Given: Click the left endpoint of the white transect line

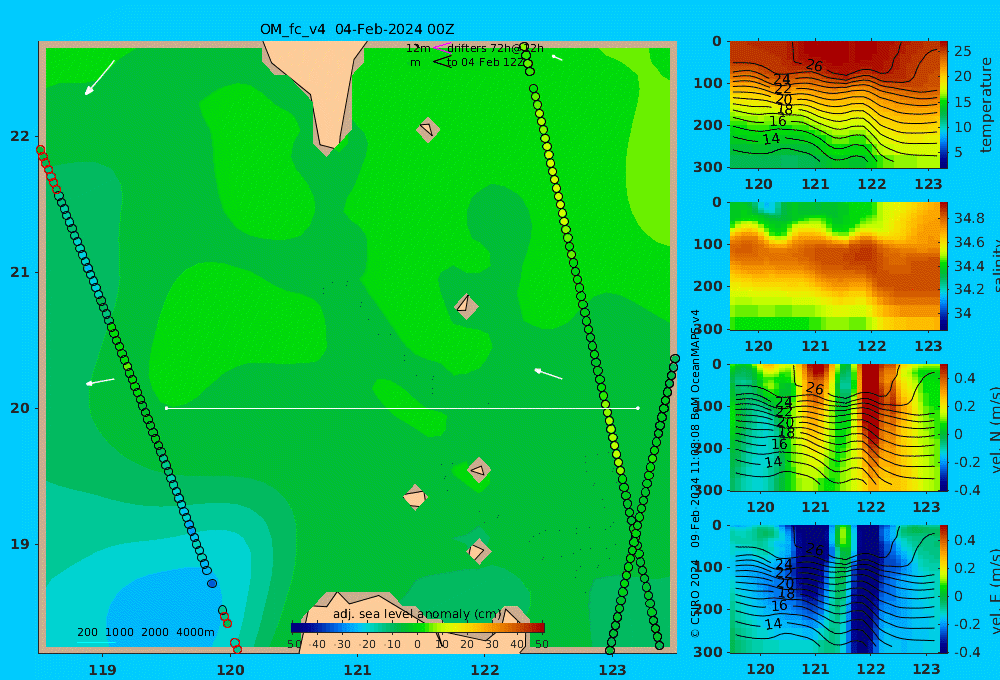Looking at the screenshot, I should tap(166, 408).
